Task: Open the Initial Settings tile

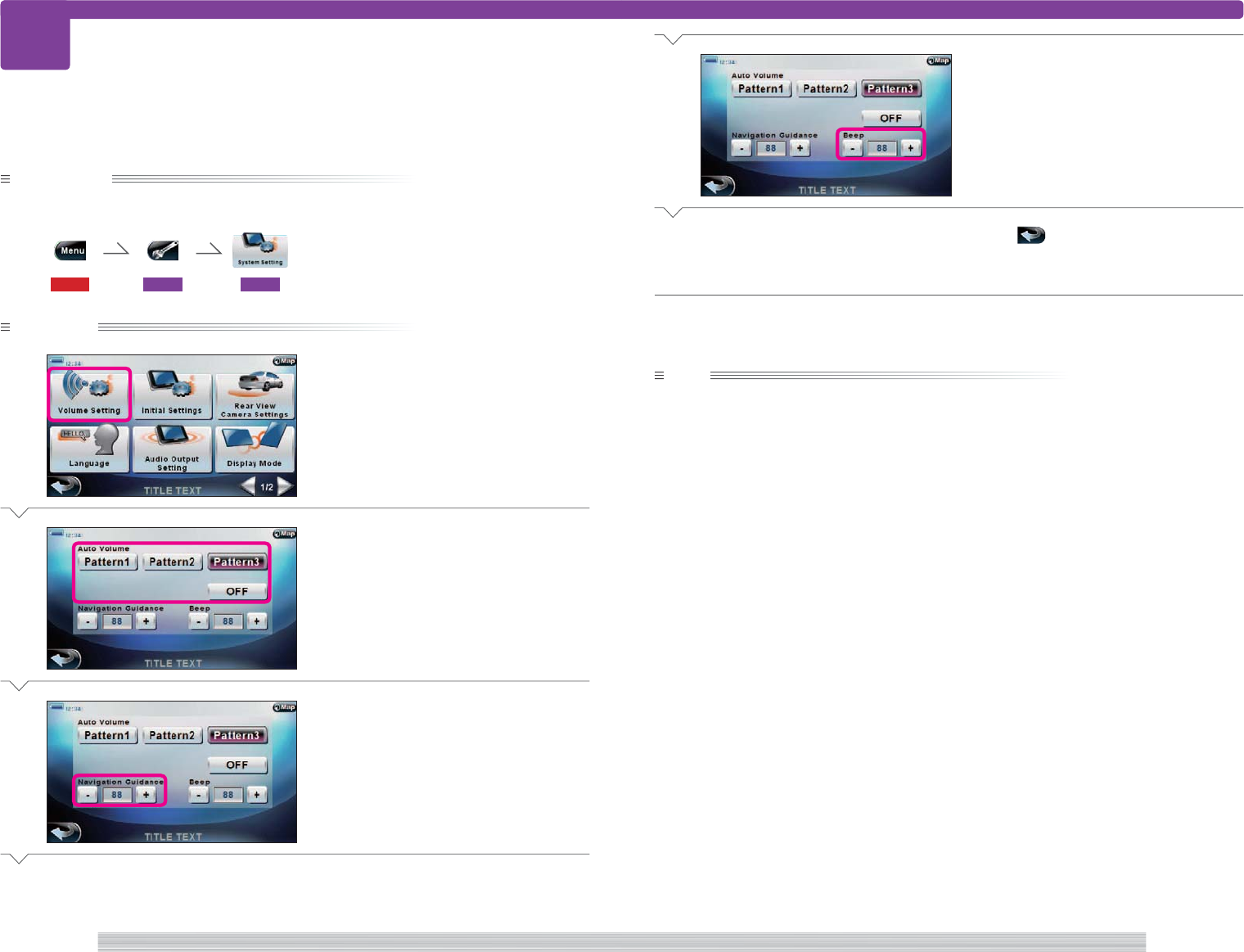Action: point(172,395)
